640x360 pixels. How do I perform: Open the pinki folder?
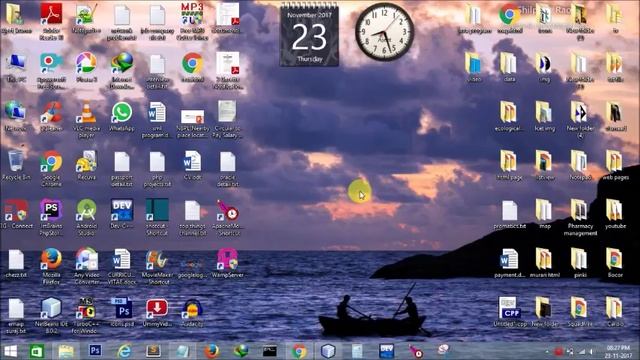coord(580,263)
